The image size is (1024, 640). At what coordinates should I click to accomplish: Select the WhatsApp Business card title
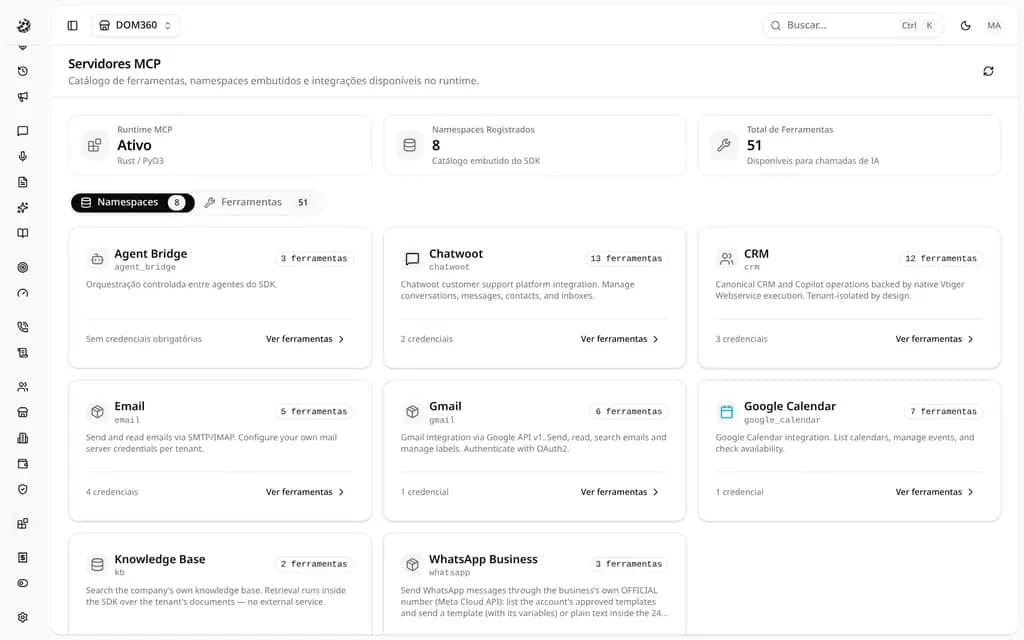(483, 559)
